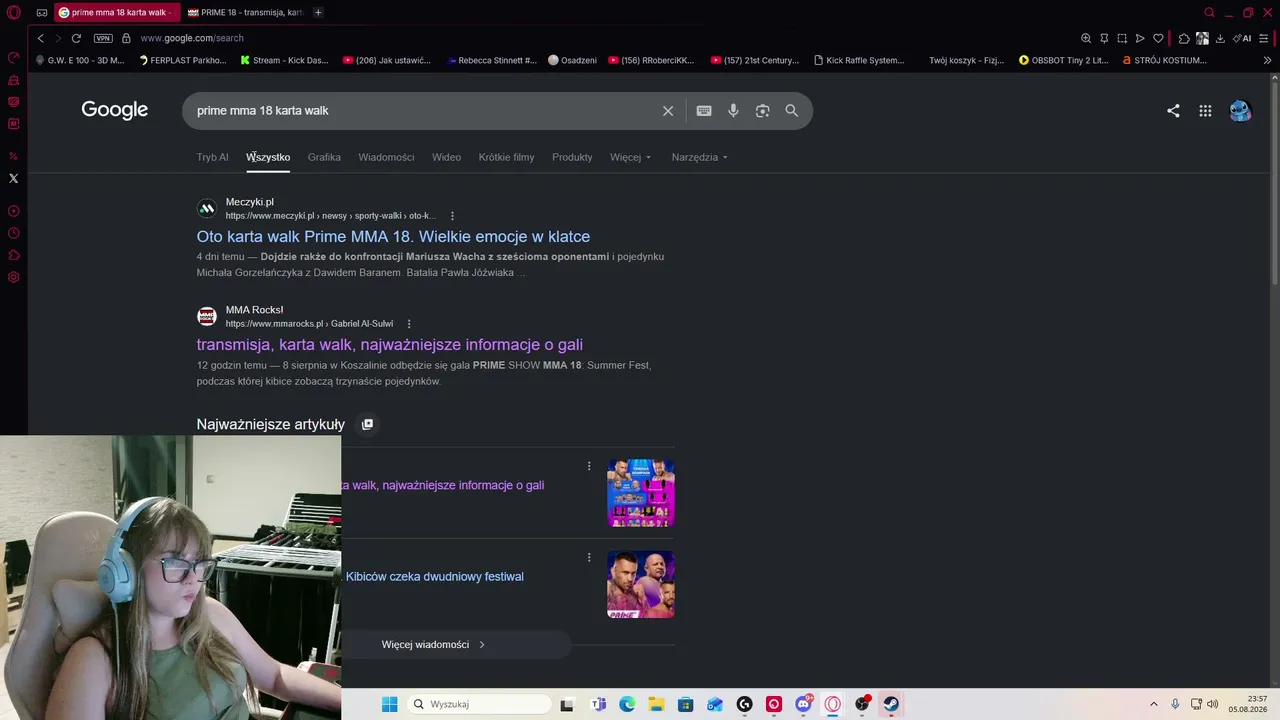The height and width of the screenshot is (720, 1280).
Task: Switch to the 'Krótkie filmy' tab
Action: coord(506,157)
